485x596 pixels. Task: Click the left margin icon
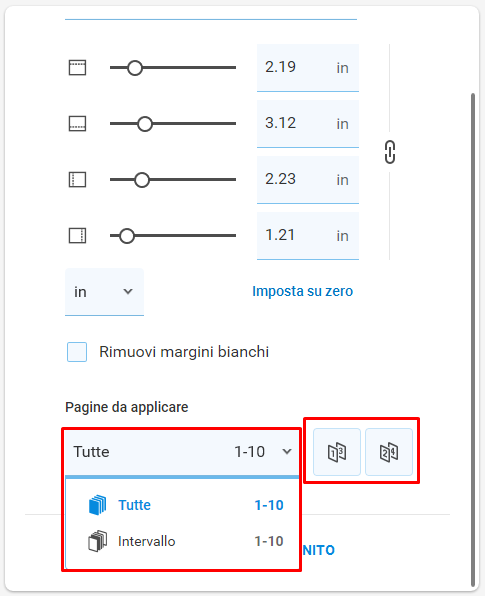tap(77, 179)
